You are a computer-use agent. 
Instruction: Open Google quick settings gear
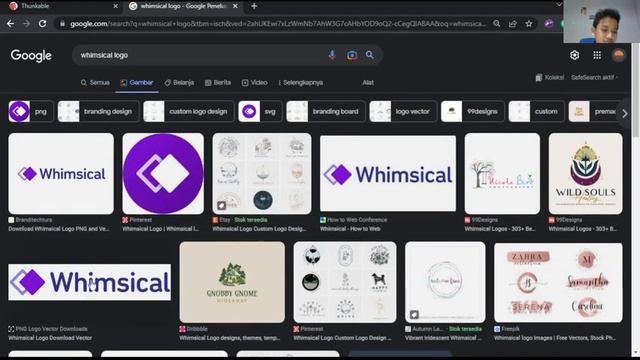(x=575, y=55)
